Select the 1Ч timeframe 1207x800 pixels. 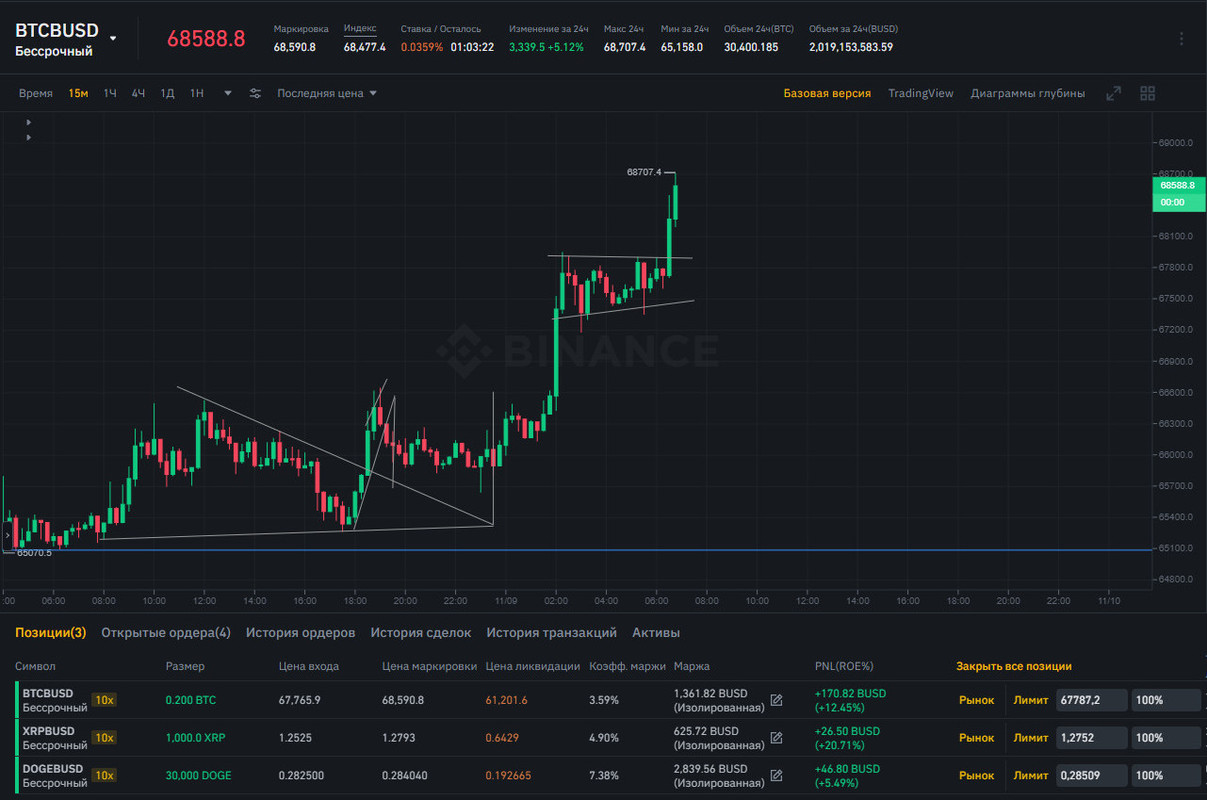[110, 93]
